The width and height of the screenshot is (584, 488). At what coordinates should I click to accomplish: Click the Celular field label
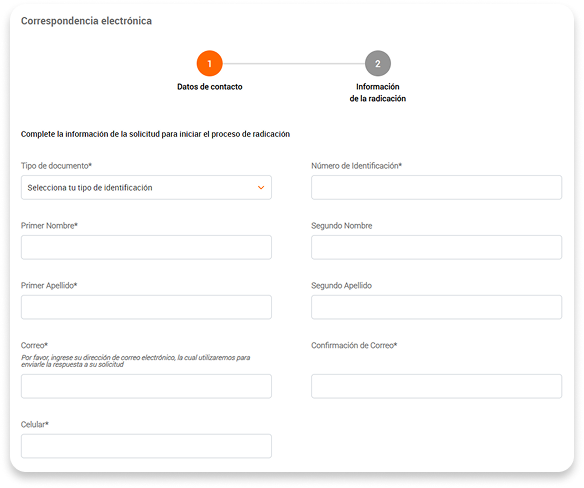pyautogui.click(x=35, y=424)
